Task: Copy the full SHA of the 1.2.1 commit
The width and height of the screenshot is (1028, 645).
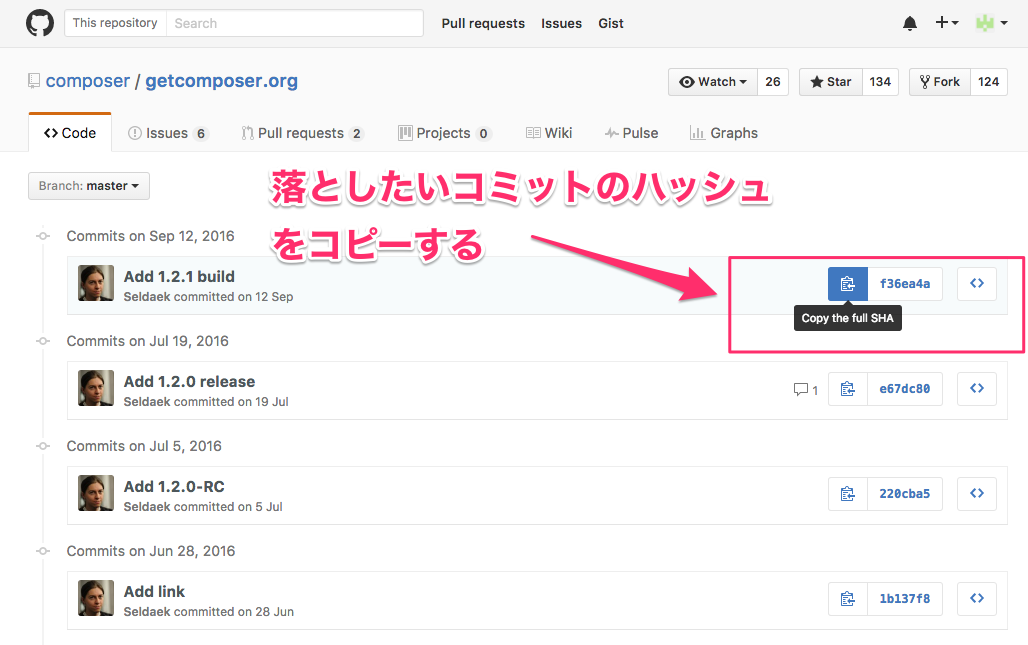Action: click(847, 283)
